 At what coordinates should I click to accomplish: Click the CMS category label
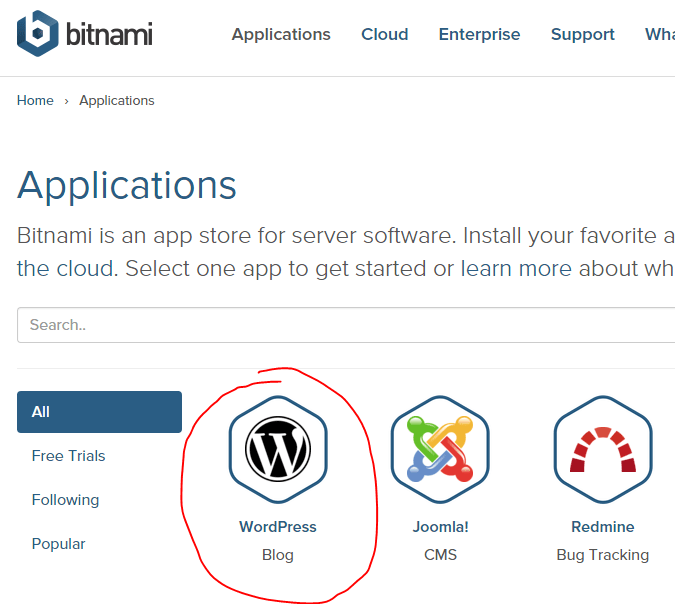(440, 554)
